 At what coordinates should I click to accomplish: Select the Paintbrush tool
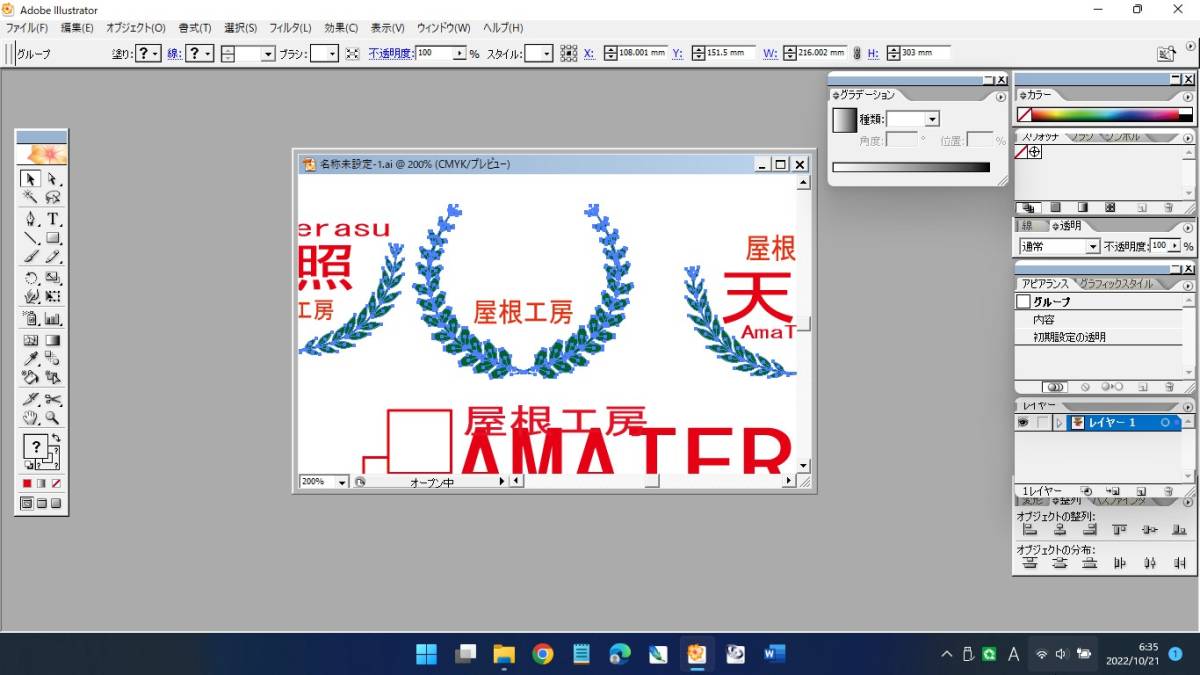point(31,257)
